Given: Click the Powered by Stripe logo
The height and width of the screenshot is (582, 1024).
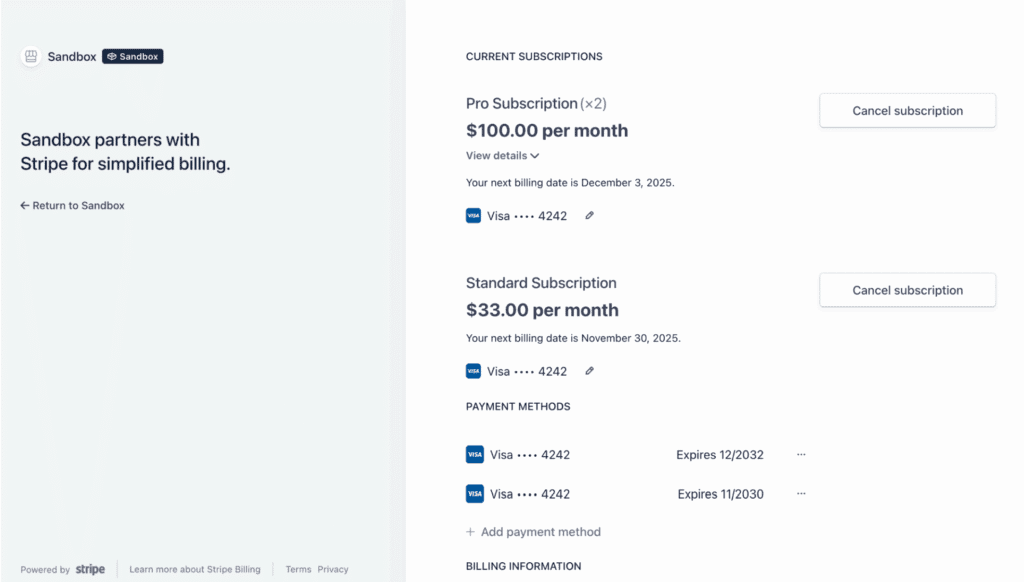Looking at the screenshot, I should pos(90,569).
